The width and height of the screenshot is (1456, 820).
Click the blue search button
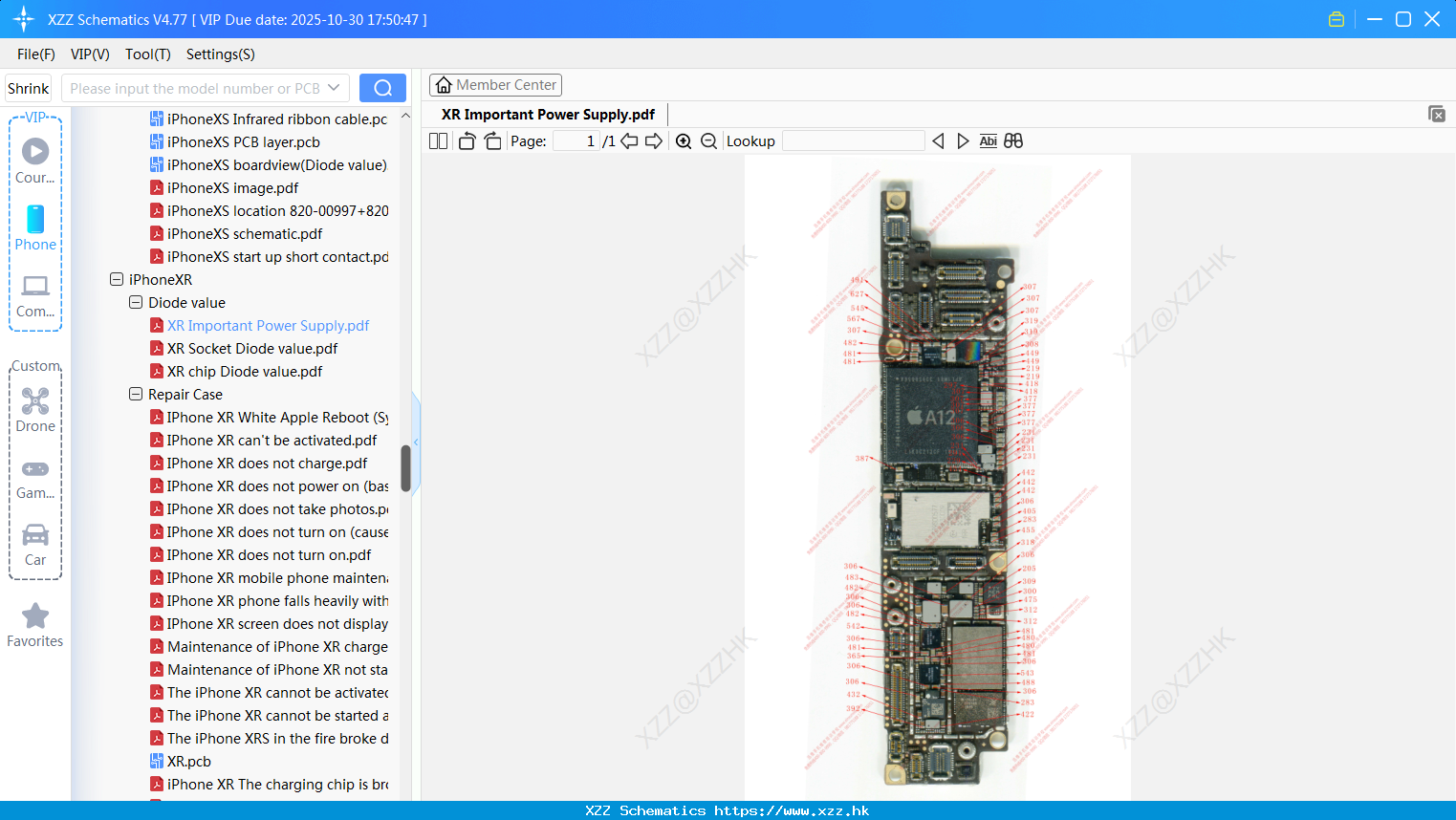click(x=382, y=88)
